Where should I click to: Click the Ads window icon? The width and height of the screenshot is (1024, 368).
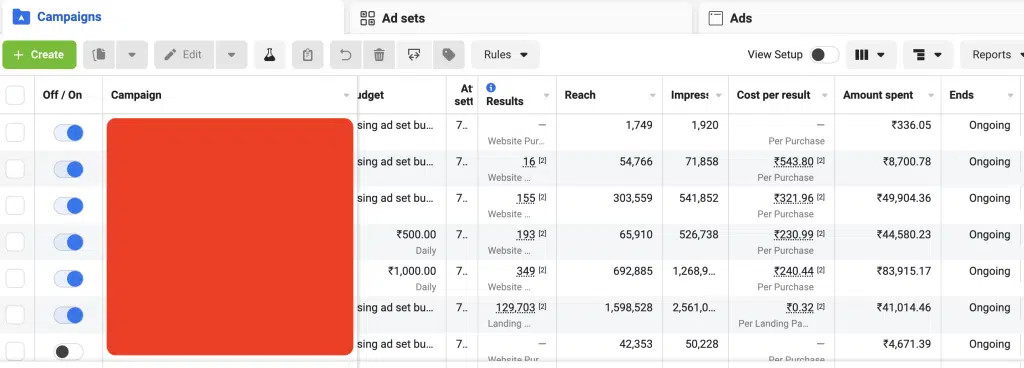716,18
